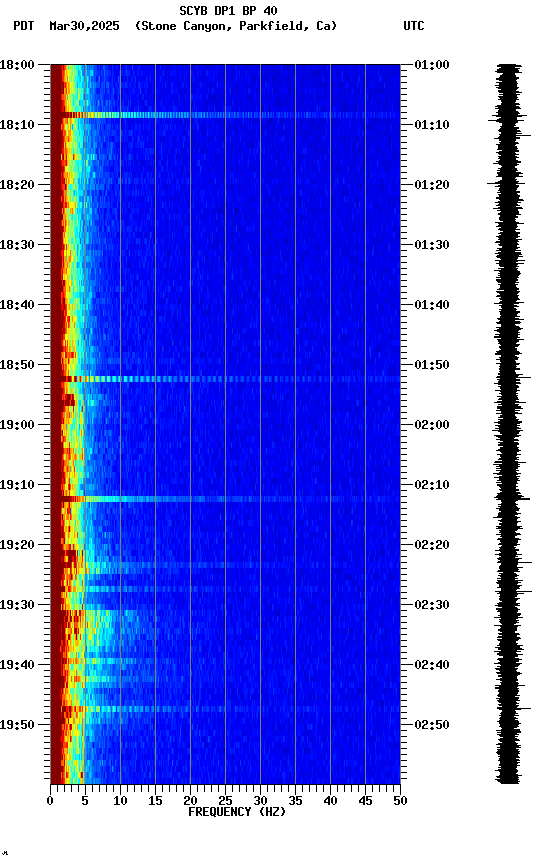Screen dimensions: 552x864
Task: Click the 18:00 PDT time label
Action: [x=17, y=65]
